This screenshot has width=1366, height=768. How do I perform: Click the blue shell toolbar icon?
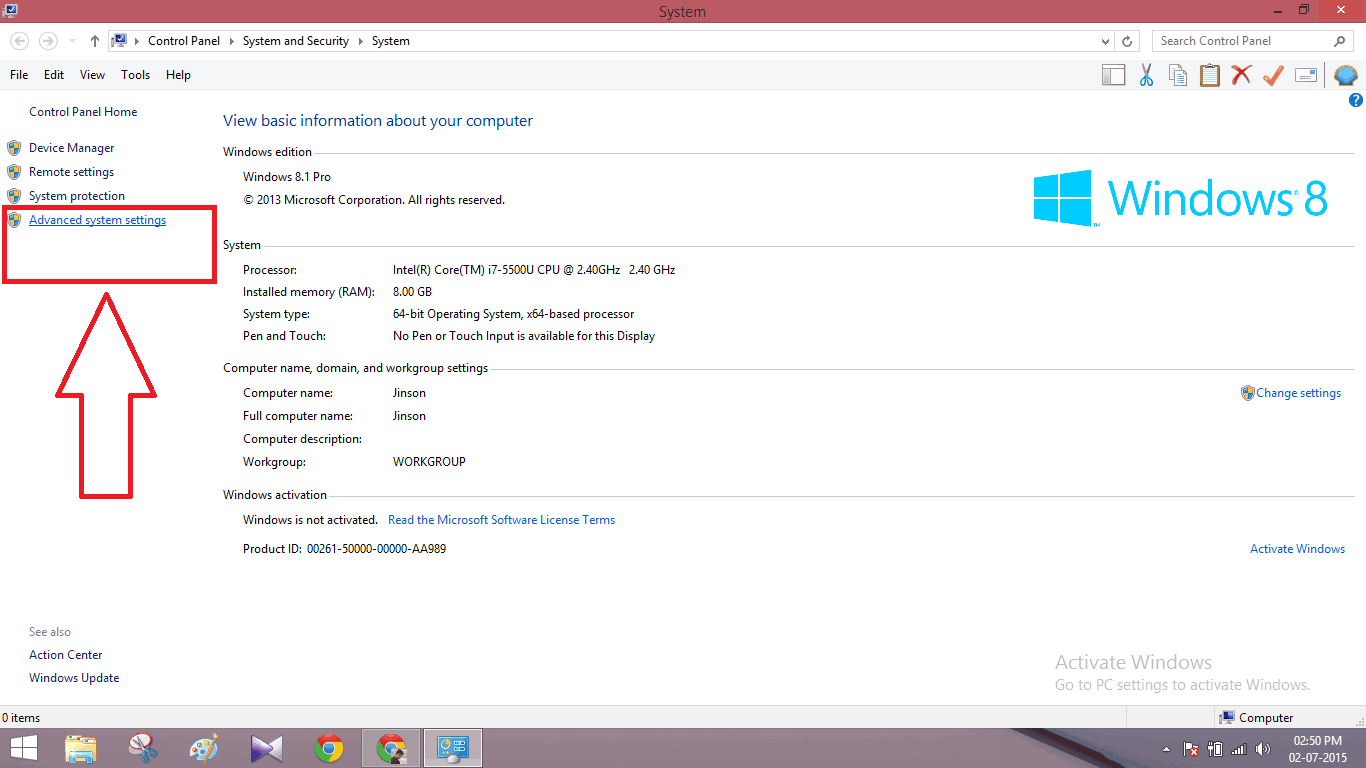coord(1346,75)
